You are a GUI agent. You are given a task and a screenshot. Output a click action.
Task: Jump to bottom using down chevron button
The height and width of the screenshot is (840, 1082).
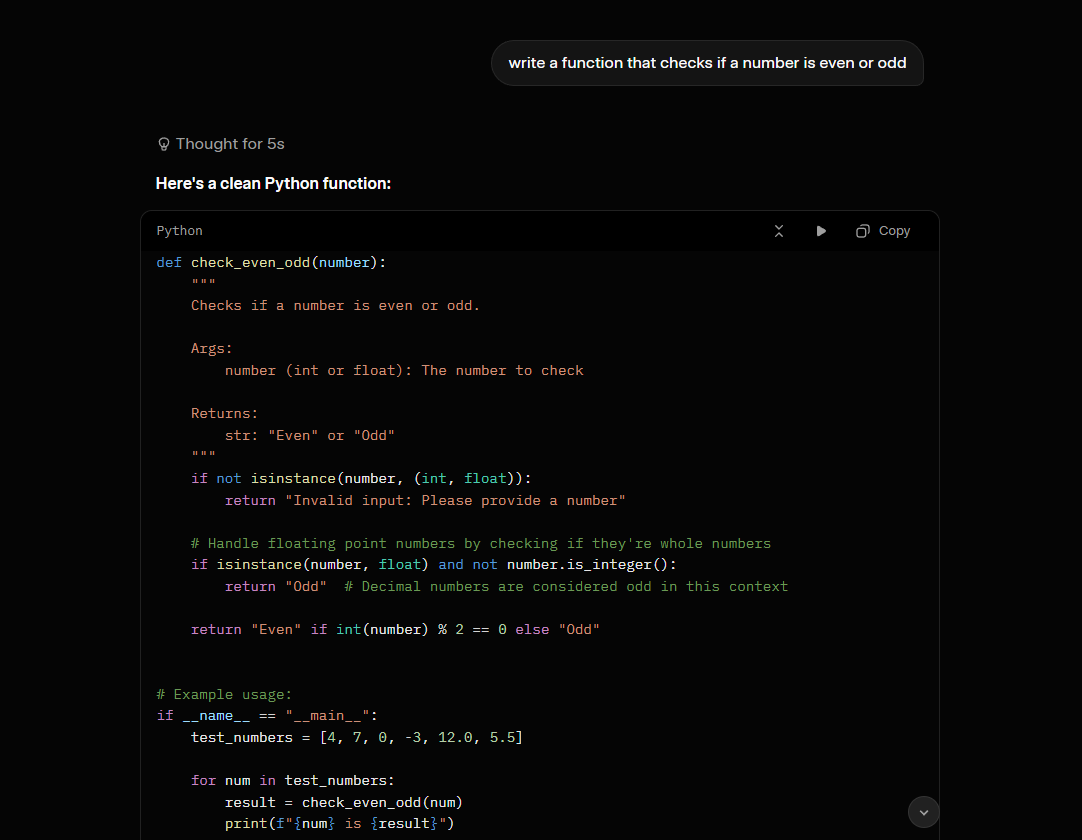tap(923, 812)
